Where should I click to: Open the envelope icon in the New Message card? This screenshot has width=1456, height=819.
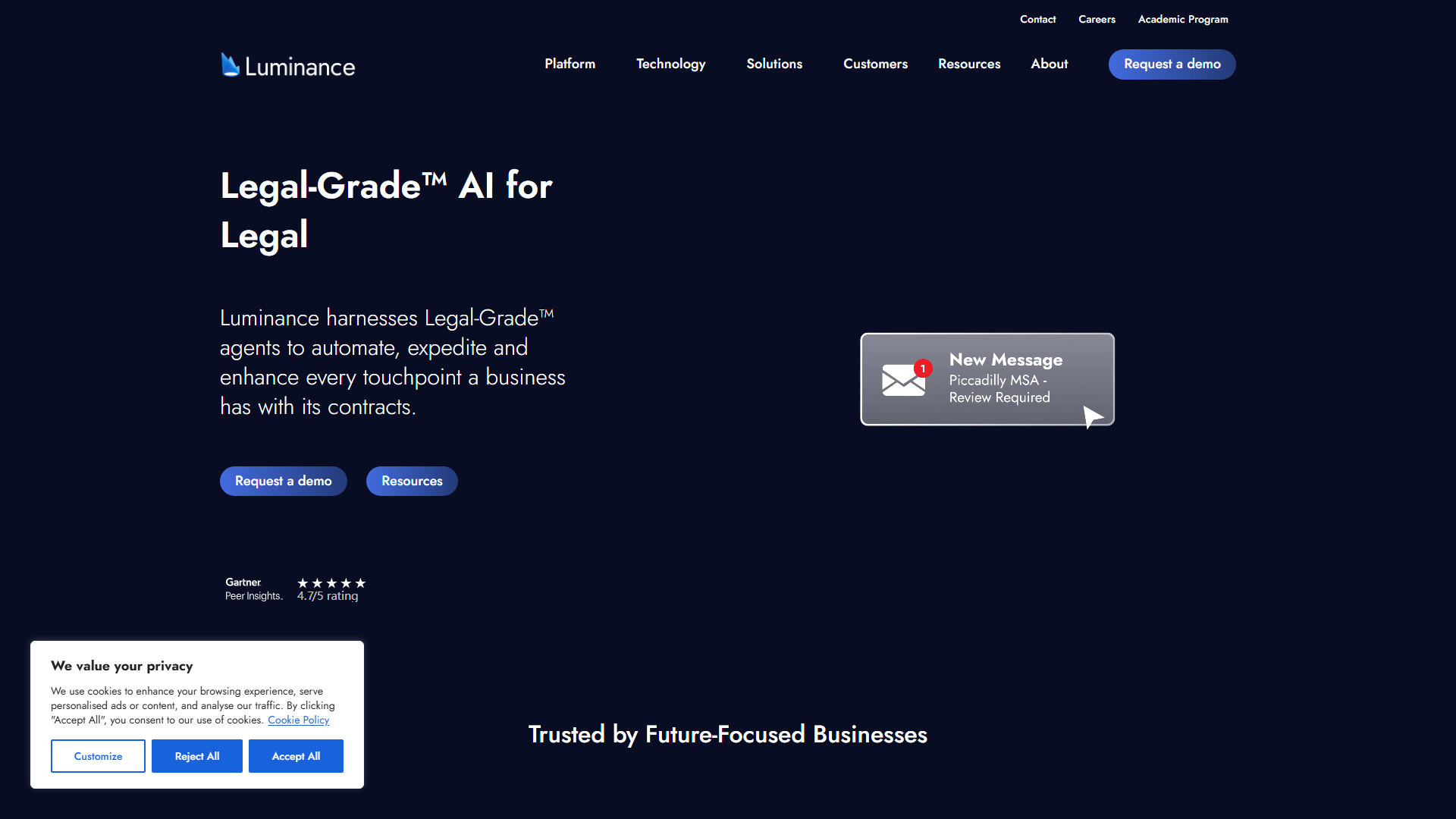tap(903, 380)
